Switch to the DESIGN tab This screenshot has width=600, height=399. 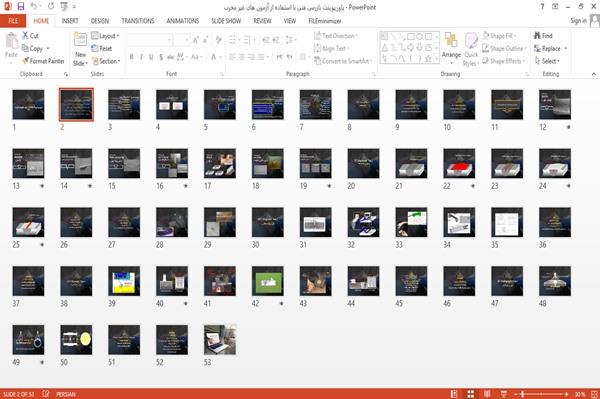[x=100, y=21]
